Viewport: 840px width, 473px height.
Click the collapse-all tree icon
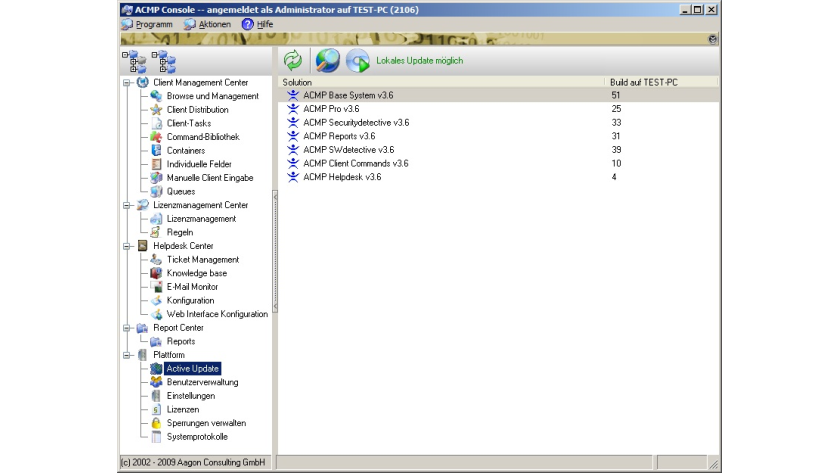(163, 60)
